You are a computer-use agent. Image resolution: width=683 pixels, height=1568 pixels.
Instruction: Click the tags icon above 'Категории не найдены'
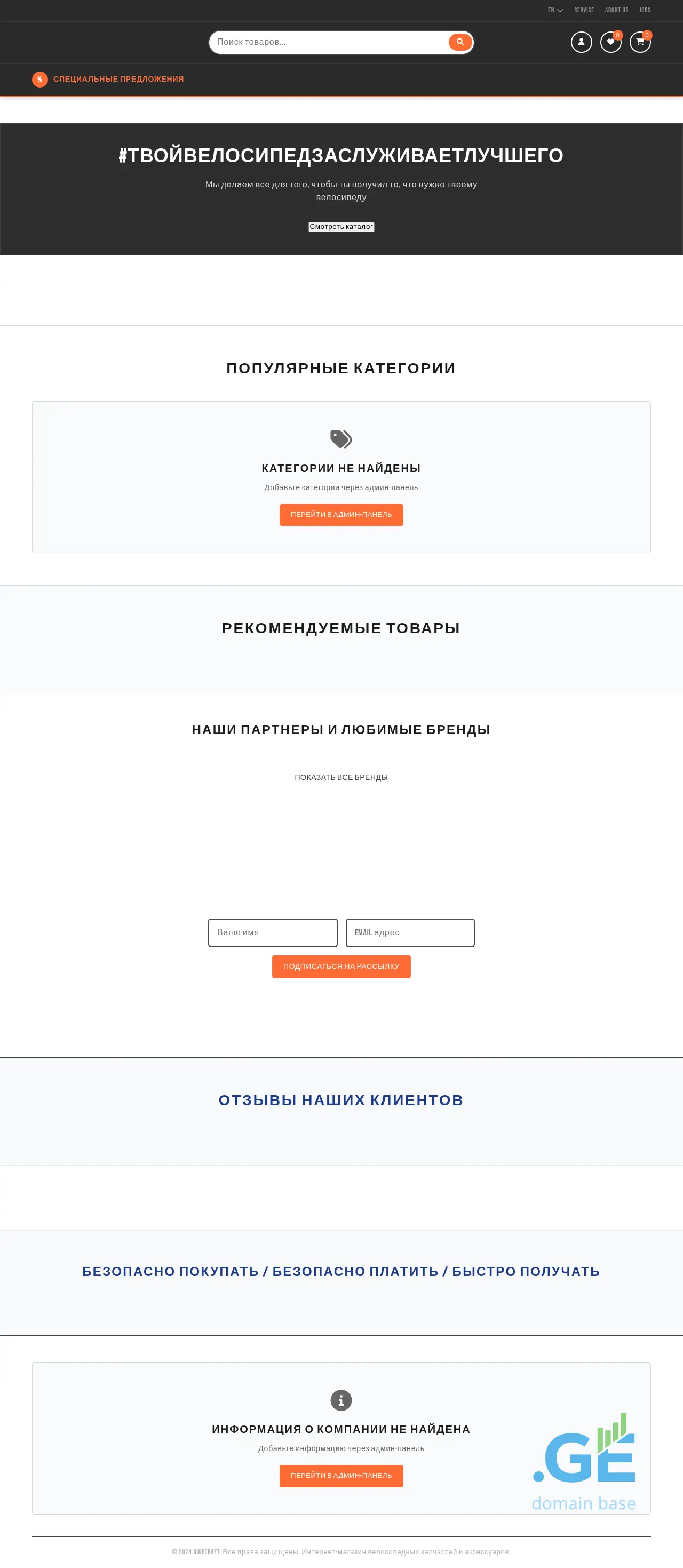[340, 439]
